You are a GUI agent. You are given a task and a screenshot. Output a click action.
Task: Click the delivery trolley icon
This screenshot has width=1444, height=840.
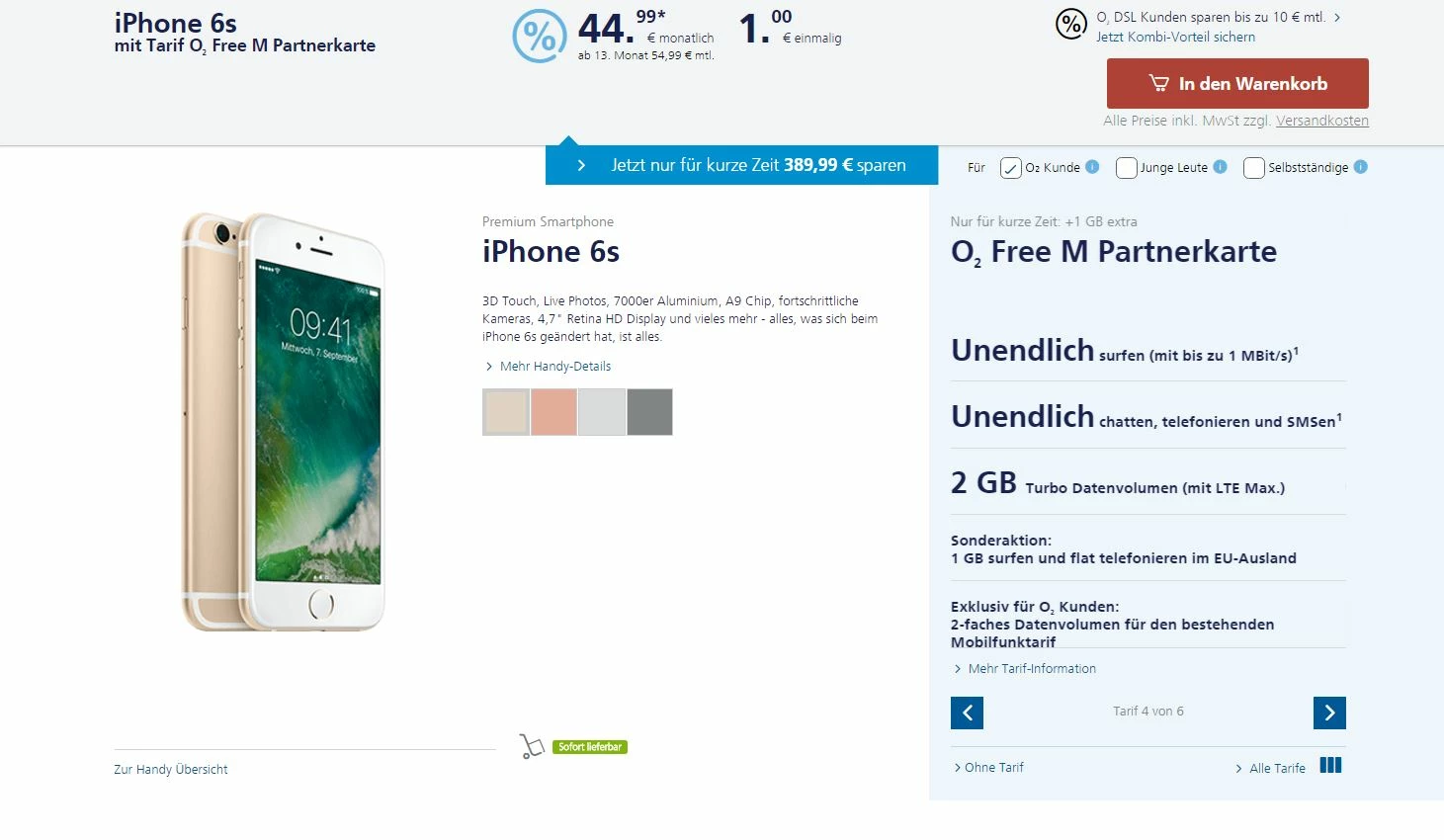click(x=532, y=746)
